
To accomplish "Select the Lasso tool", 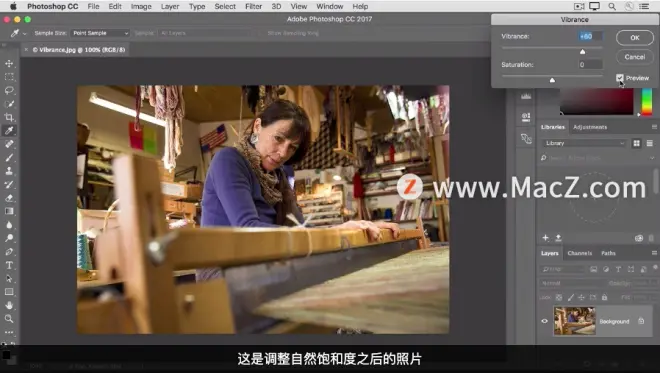I will [9, 91].
